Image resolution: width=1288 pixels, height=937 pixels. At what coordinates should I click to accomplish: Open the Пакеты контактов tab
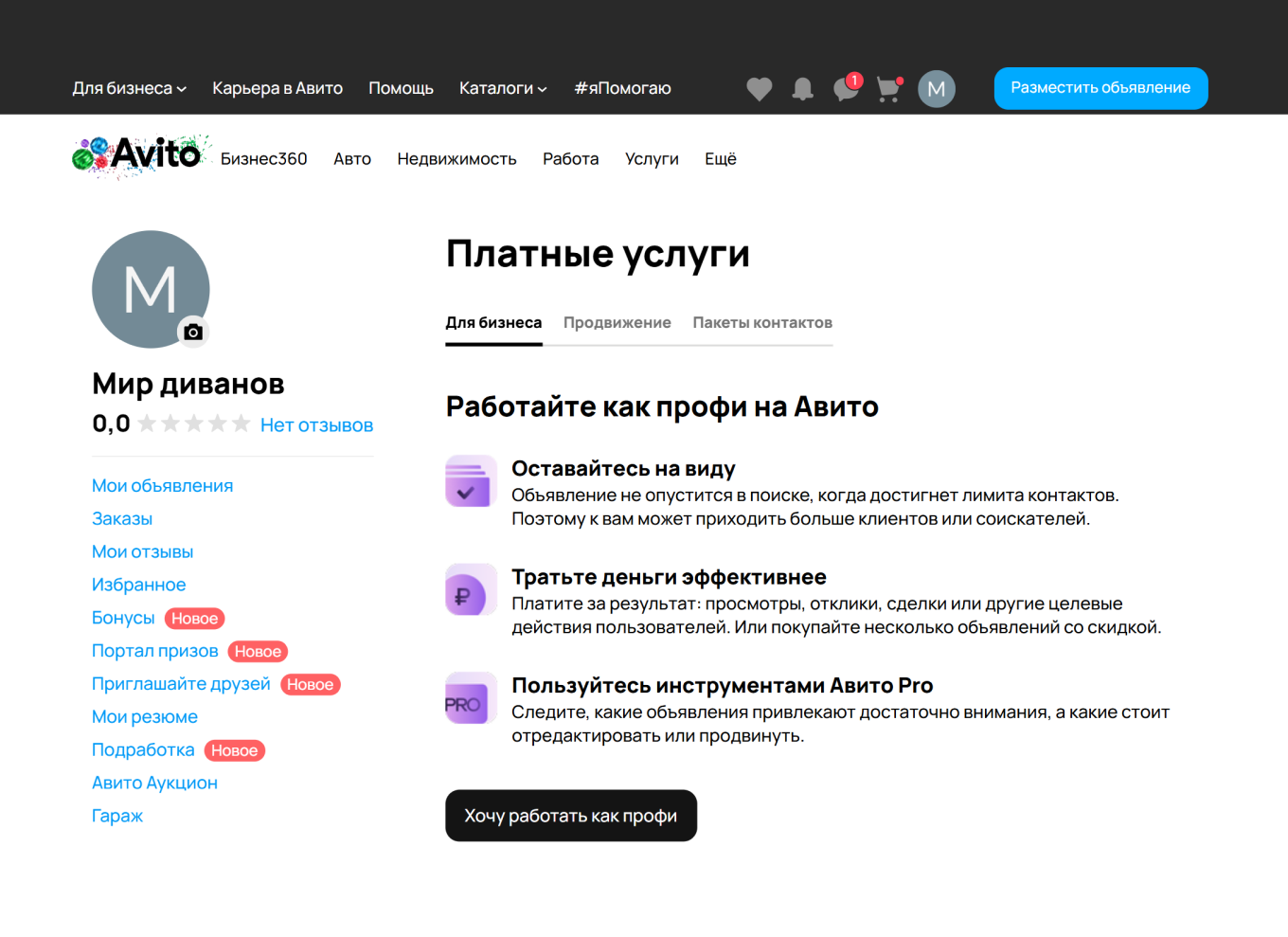(x=761, y=322)
